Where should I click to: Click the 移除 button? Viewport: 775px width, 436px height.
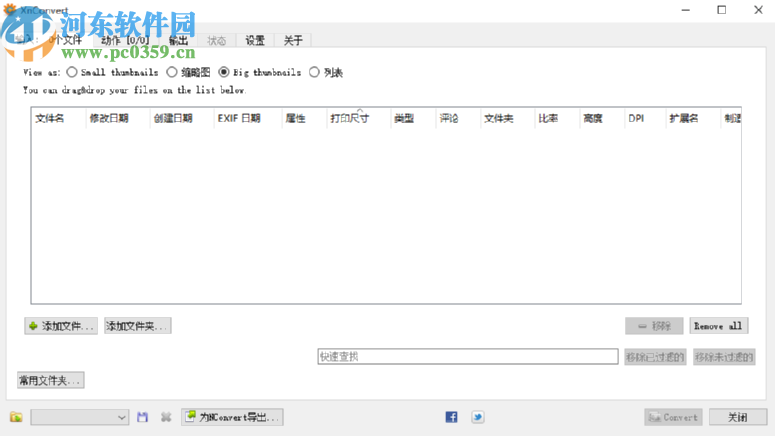654,326
